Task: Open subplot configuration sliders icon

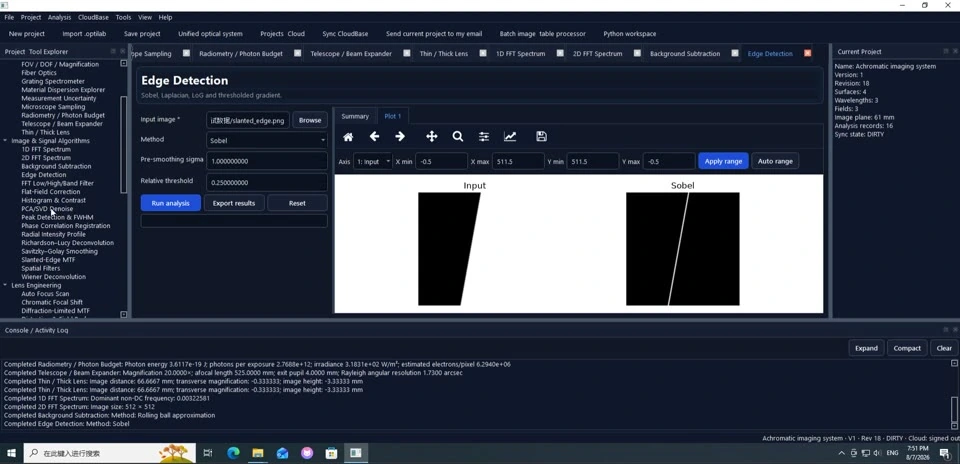Action: (484, 137)
